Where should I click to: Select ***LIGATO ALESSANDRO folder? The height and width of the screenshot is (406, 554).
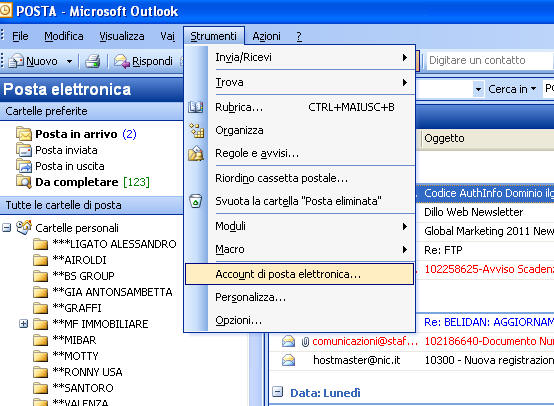pos(114,244)
